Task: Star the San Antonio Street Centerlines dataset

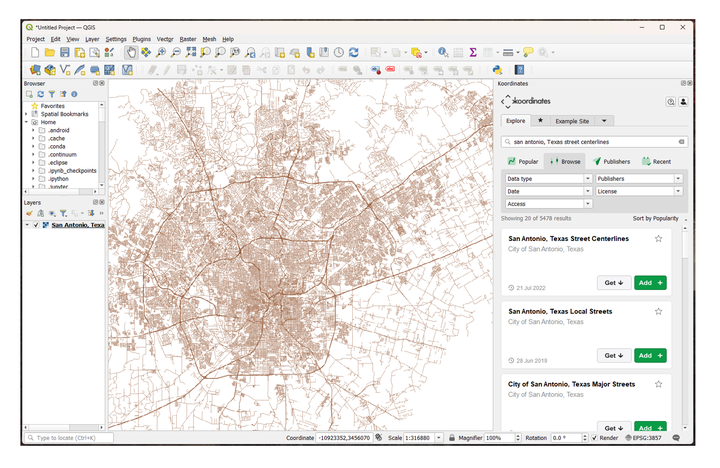Action: tap(658, 238)
